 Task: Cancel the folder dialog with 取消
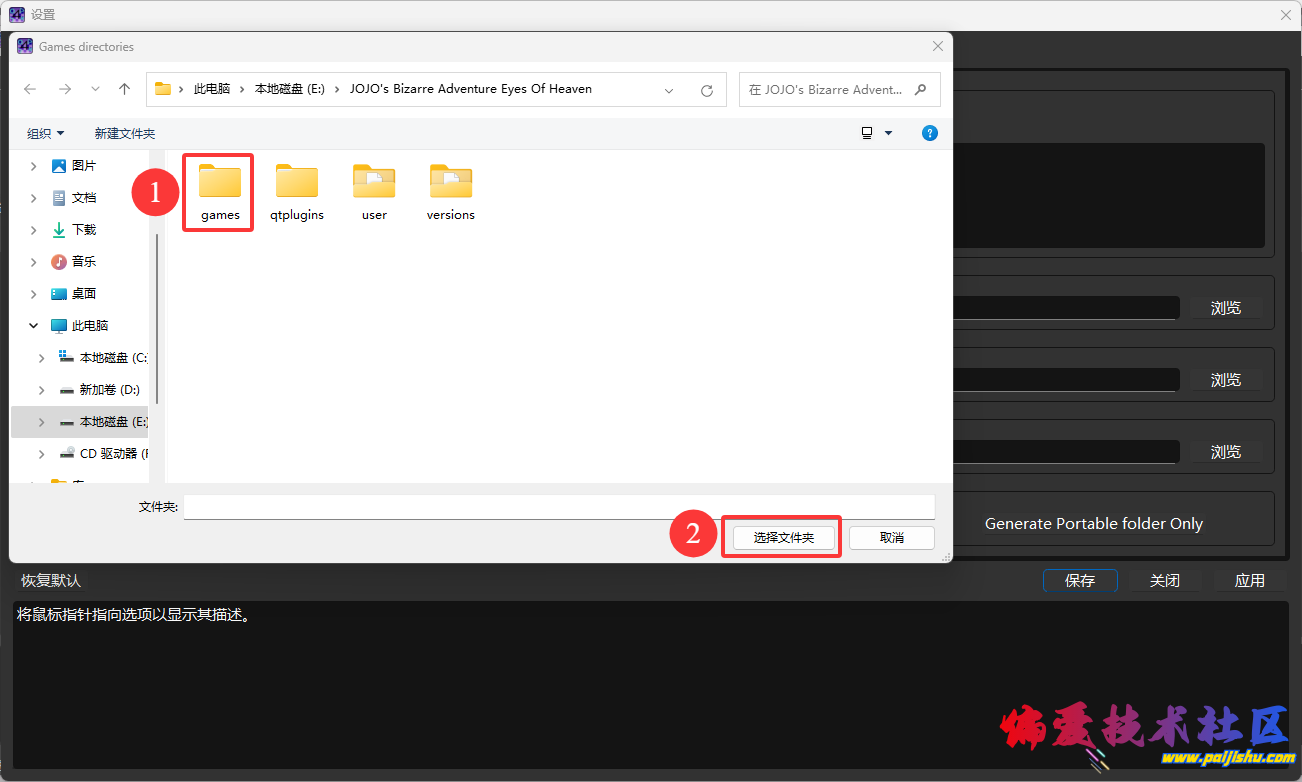891,537
